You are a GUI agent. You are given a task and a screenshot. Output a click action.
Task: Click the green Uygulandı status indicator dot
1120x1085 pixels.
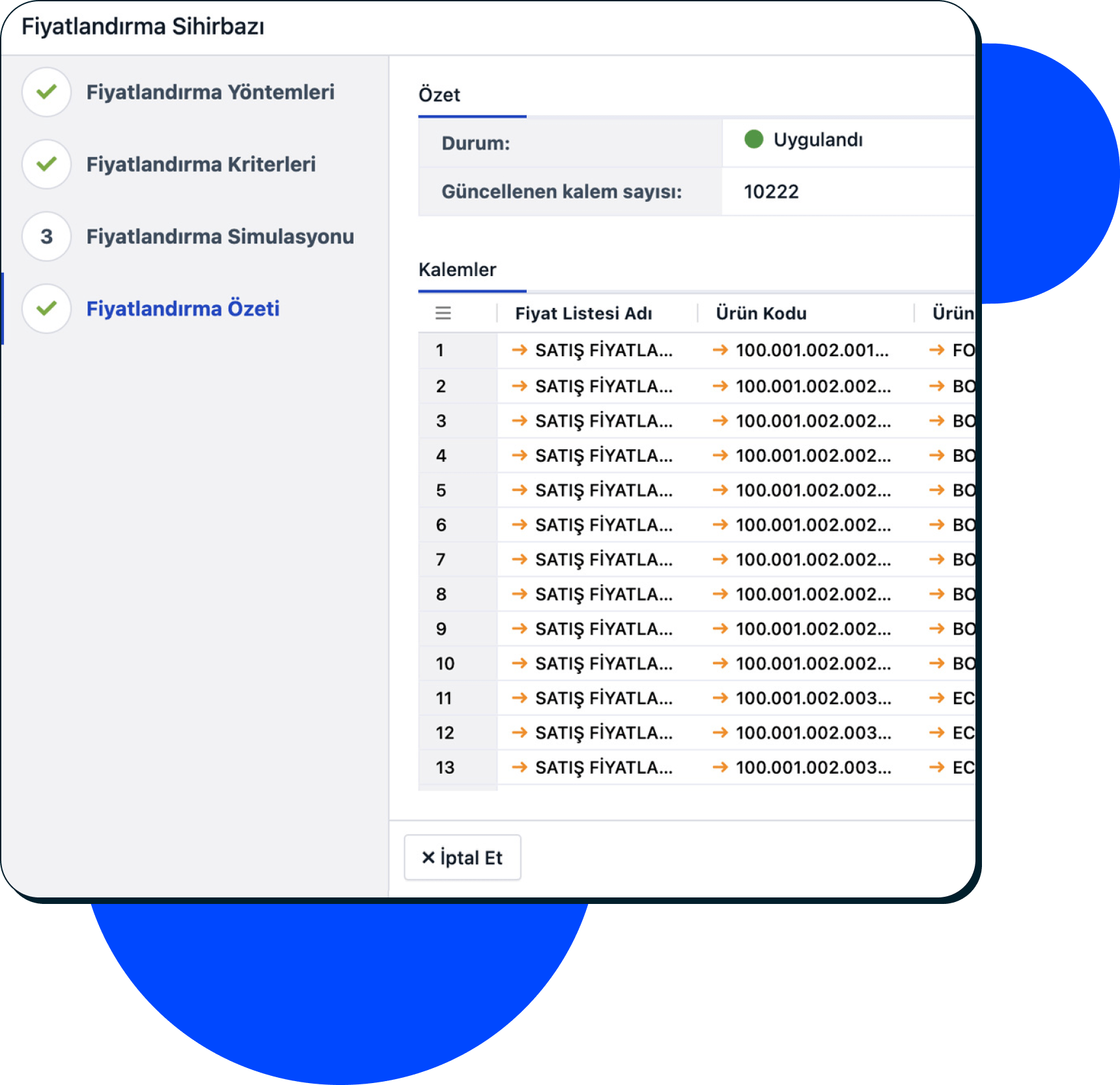pyautogui.click(x=753, y=139)
